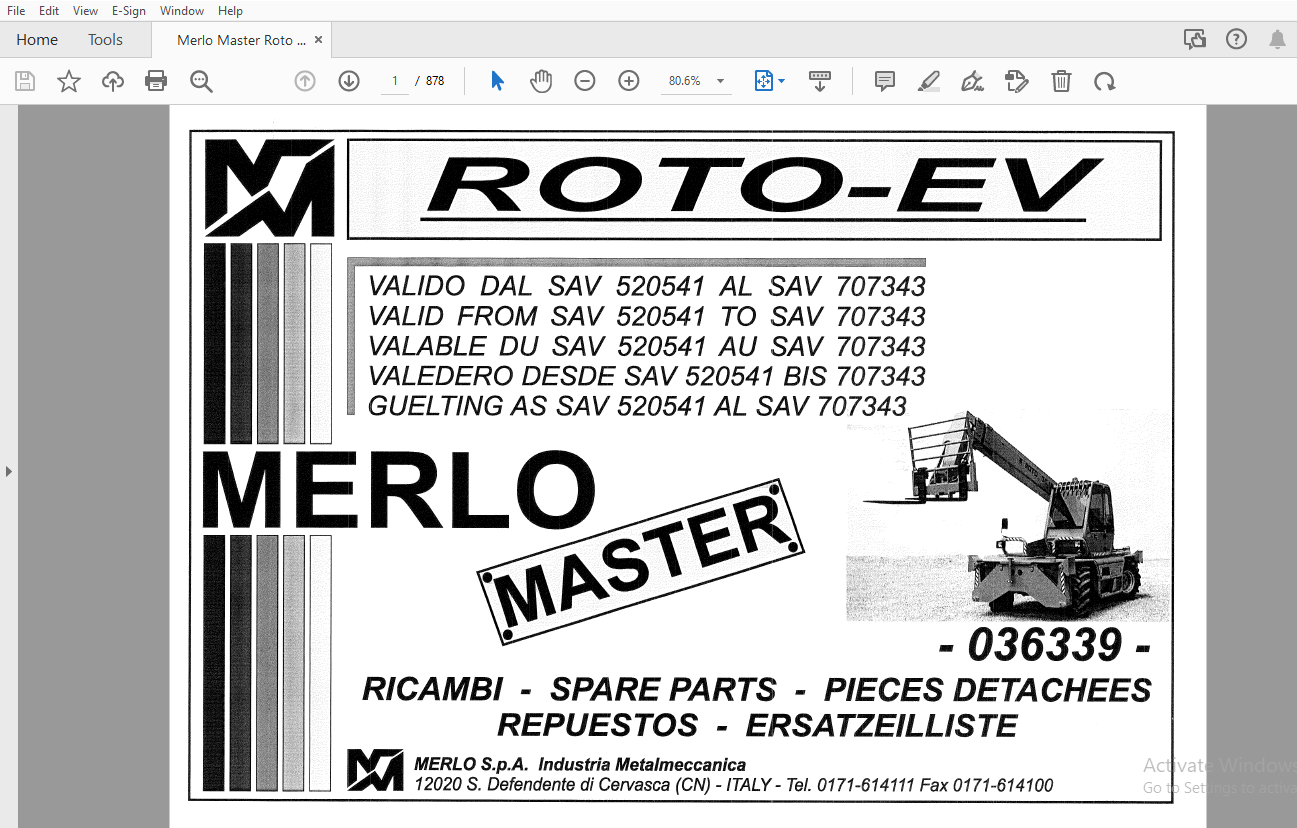Click the Save file icon
The height and width of the screenshot is (828, 1297).
(x=25, y=81)
